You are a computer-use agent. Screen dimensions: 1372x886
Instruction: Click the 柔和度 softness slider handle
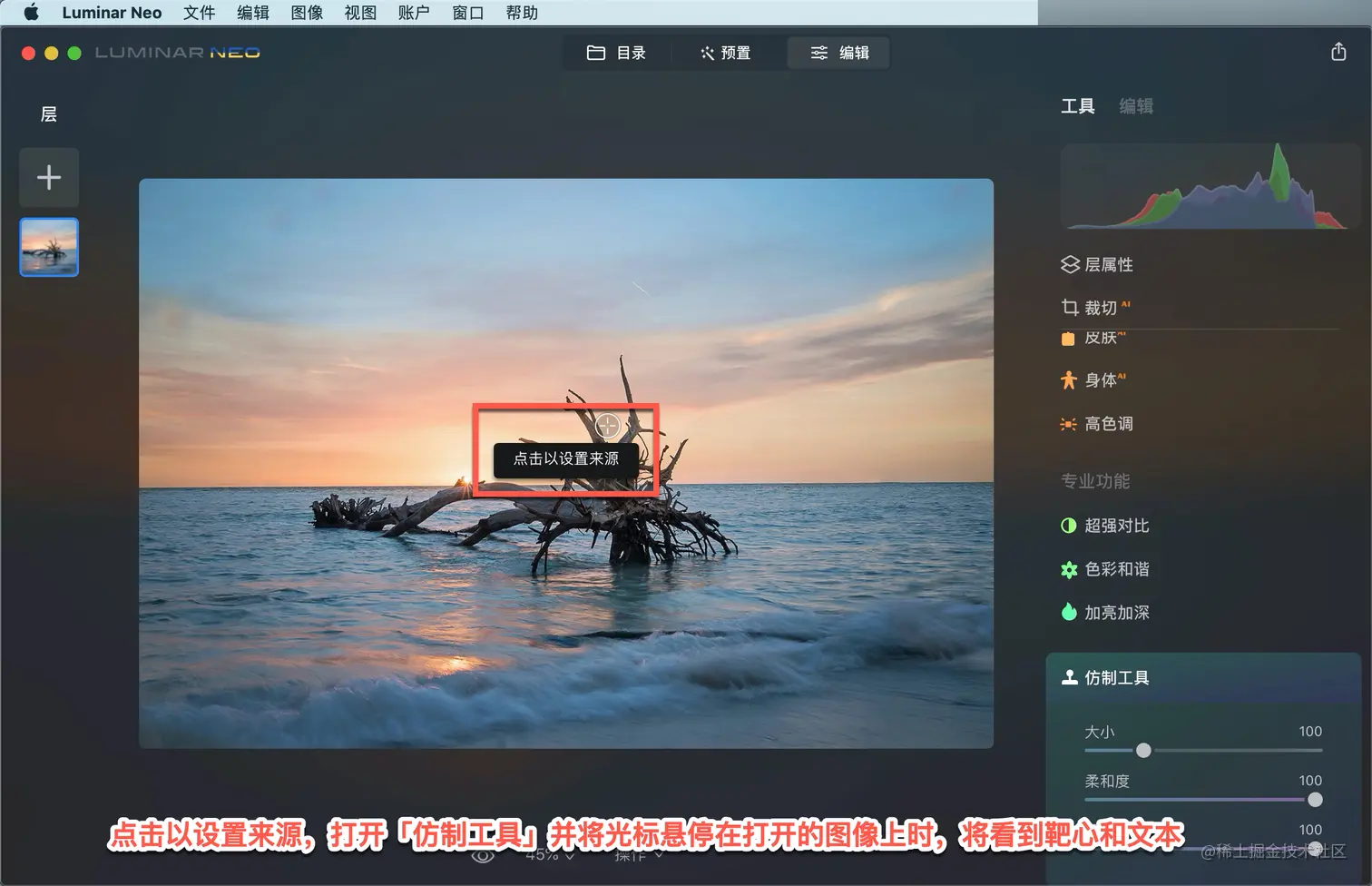point(1315,800)
